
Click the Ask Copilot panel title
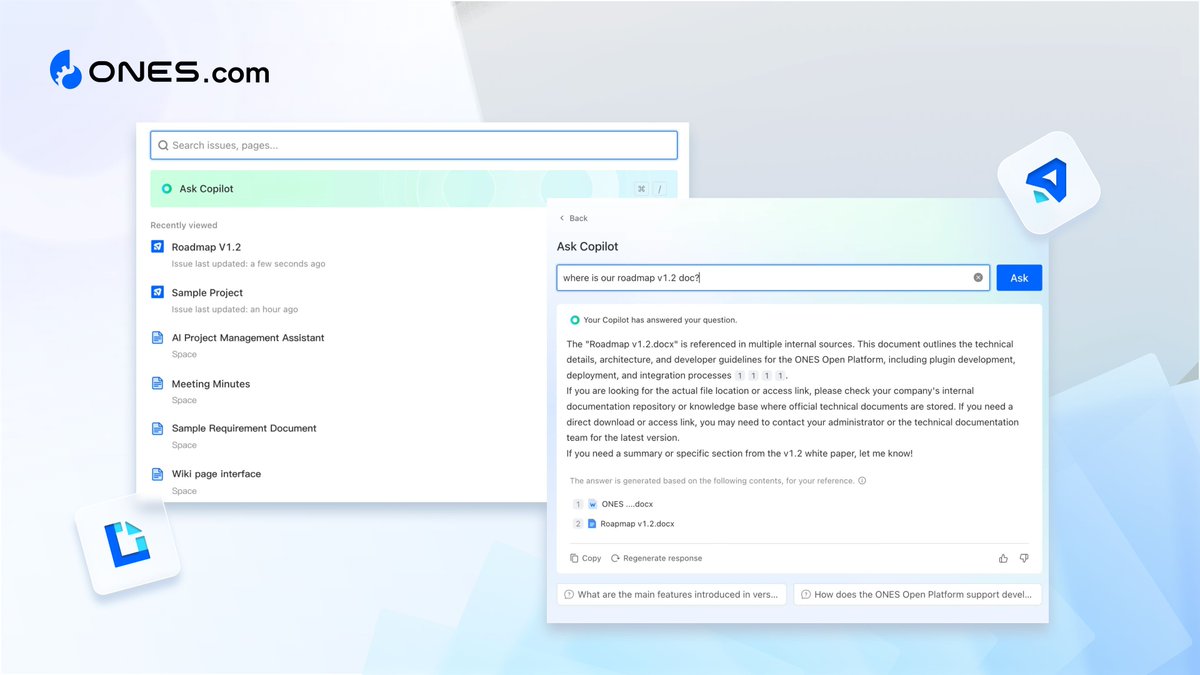pos(588,246)
